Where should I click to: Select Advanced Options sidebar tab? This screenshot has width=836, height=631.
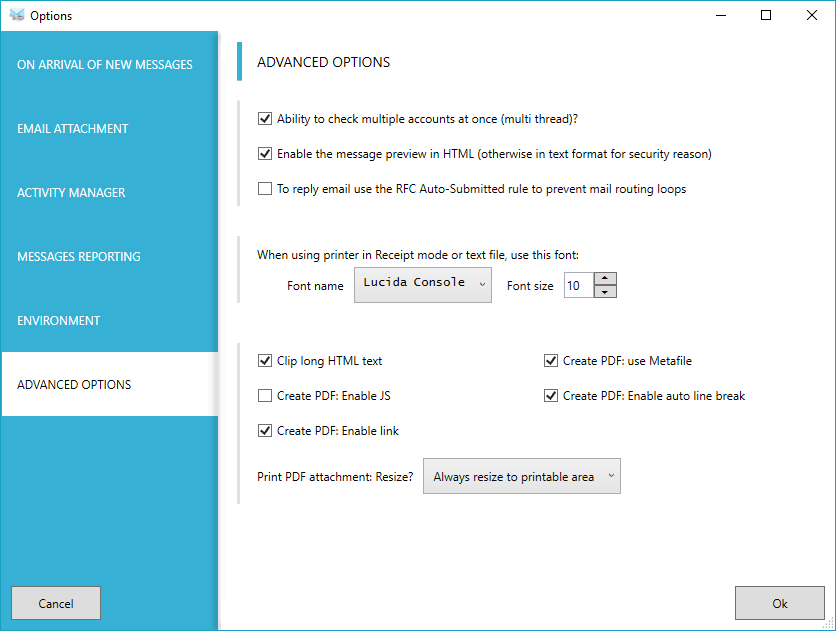[x=109, y=384]
